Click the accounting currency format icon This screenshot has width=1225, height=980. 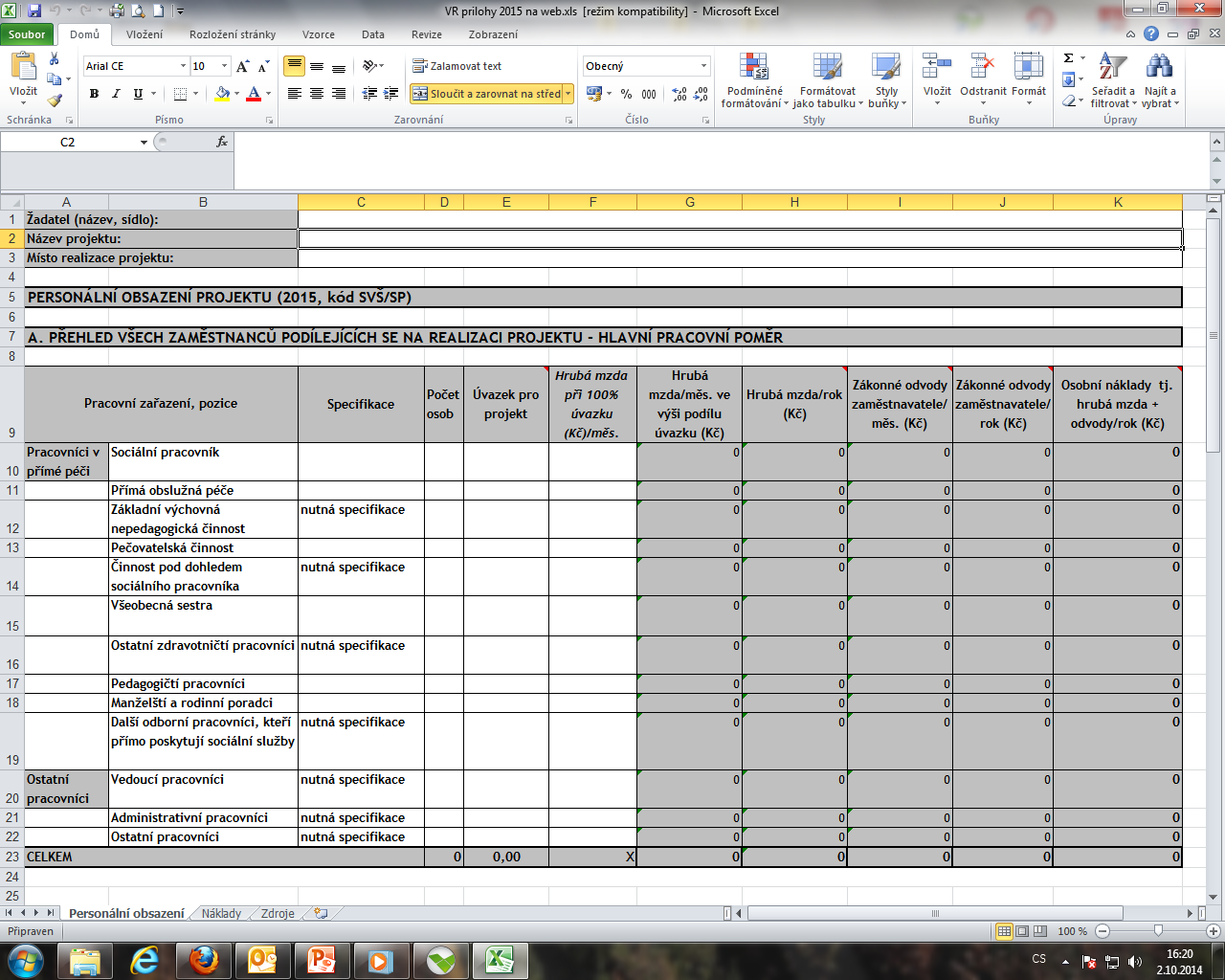594,94
